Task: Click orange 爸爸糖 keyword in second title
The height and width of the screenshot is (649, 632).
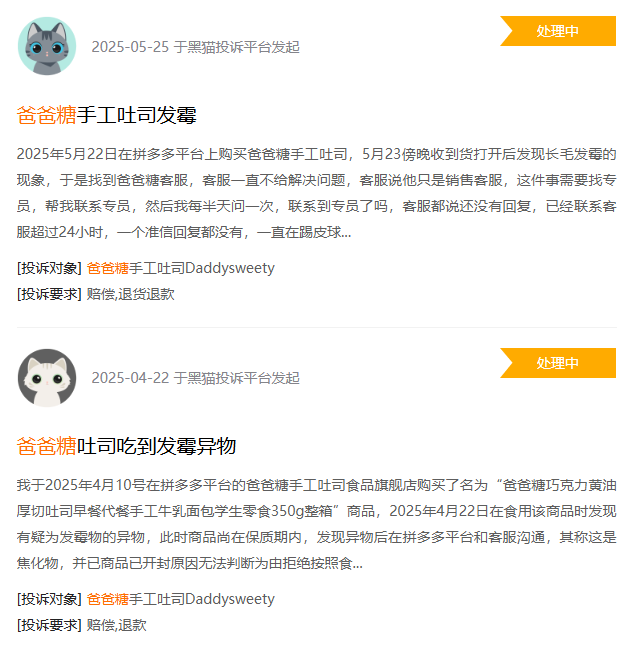Action: pos(46,446)
